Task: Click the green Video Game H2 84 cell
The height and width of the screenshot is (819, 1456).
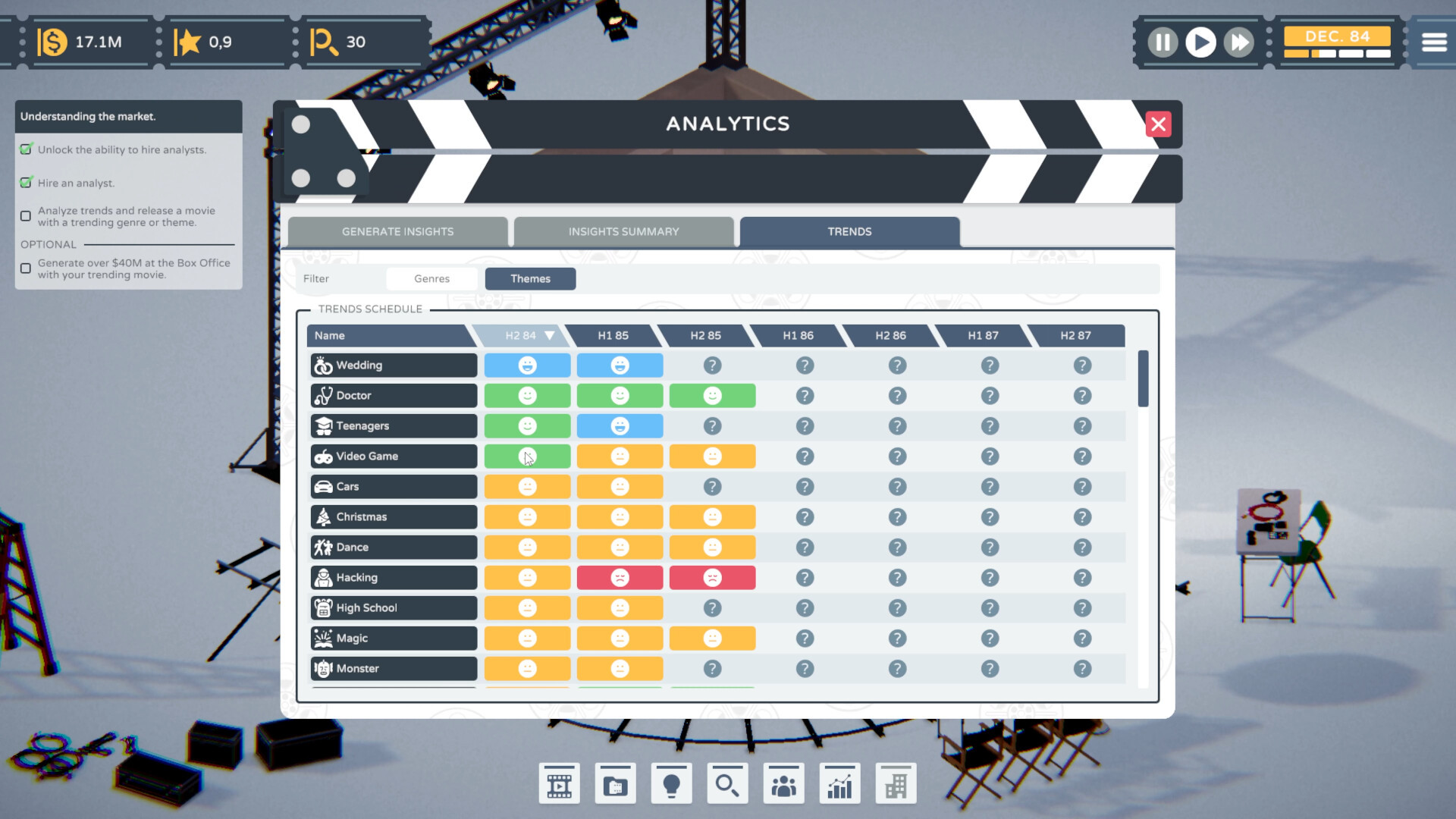Action: [527, 457]
